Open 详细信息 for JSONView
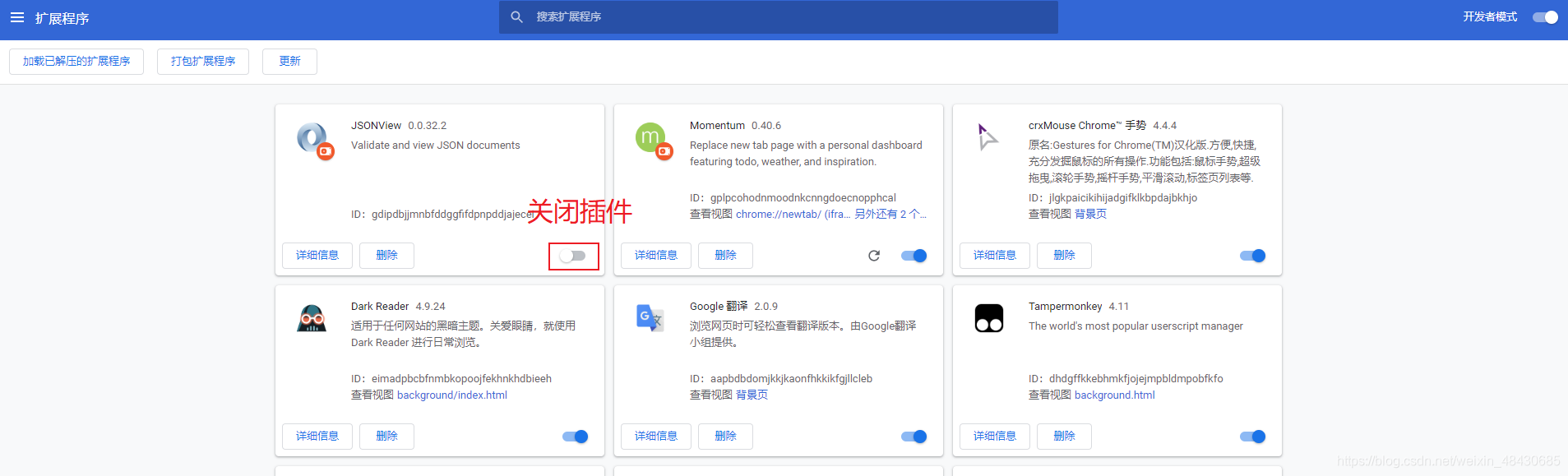Screen dimensions: 1568x476 click(x=317, y=256)
